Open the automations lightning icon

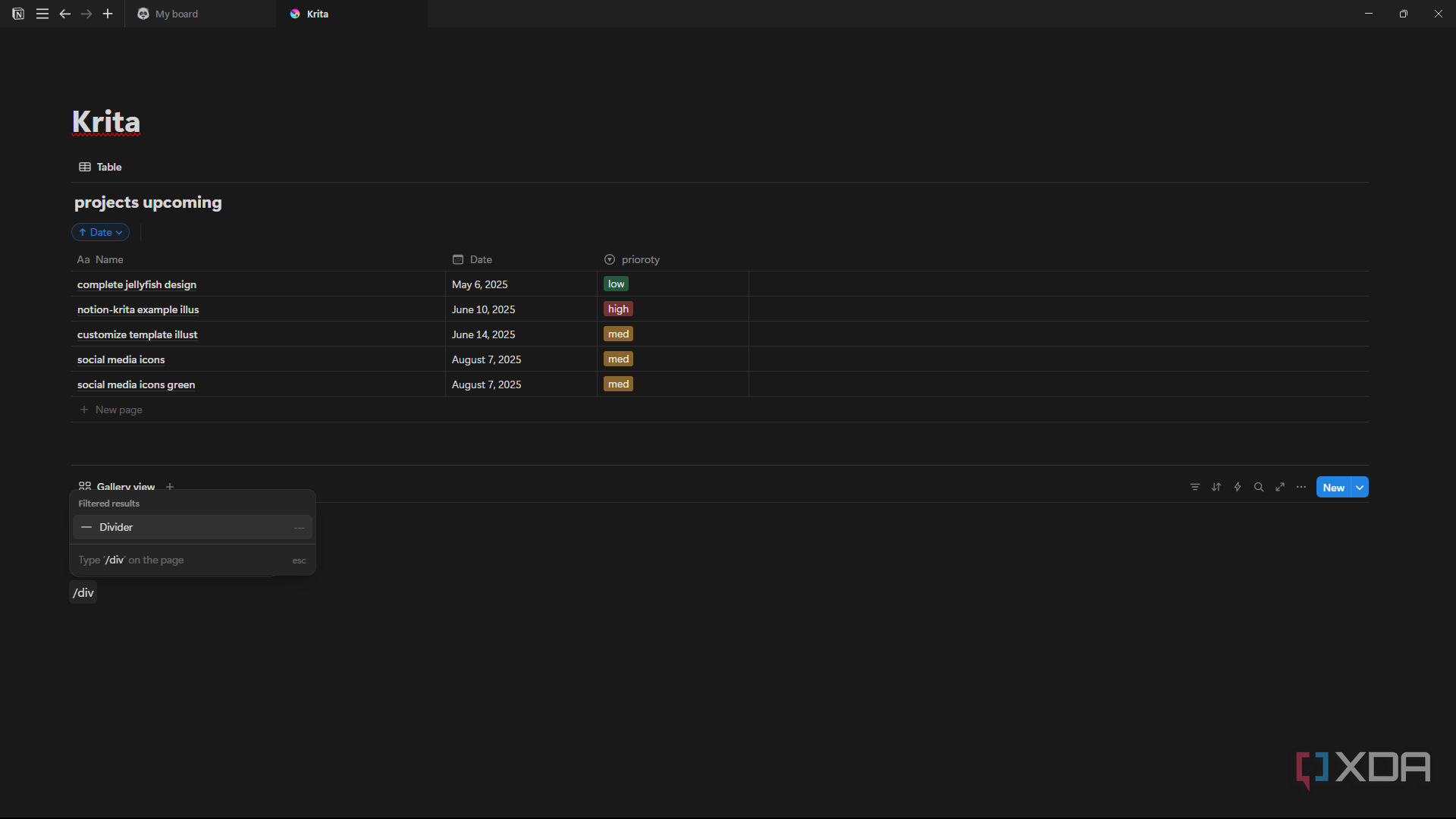pos(1238,487)
